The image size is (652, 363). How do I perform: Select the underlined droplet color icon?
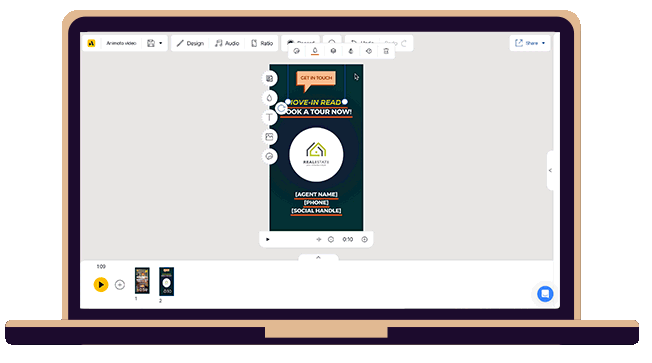[x=315, y=51]
